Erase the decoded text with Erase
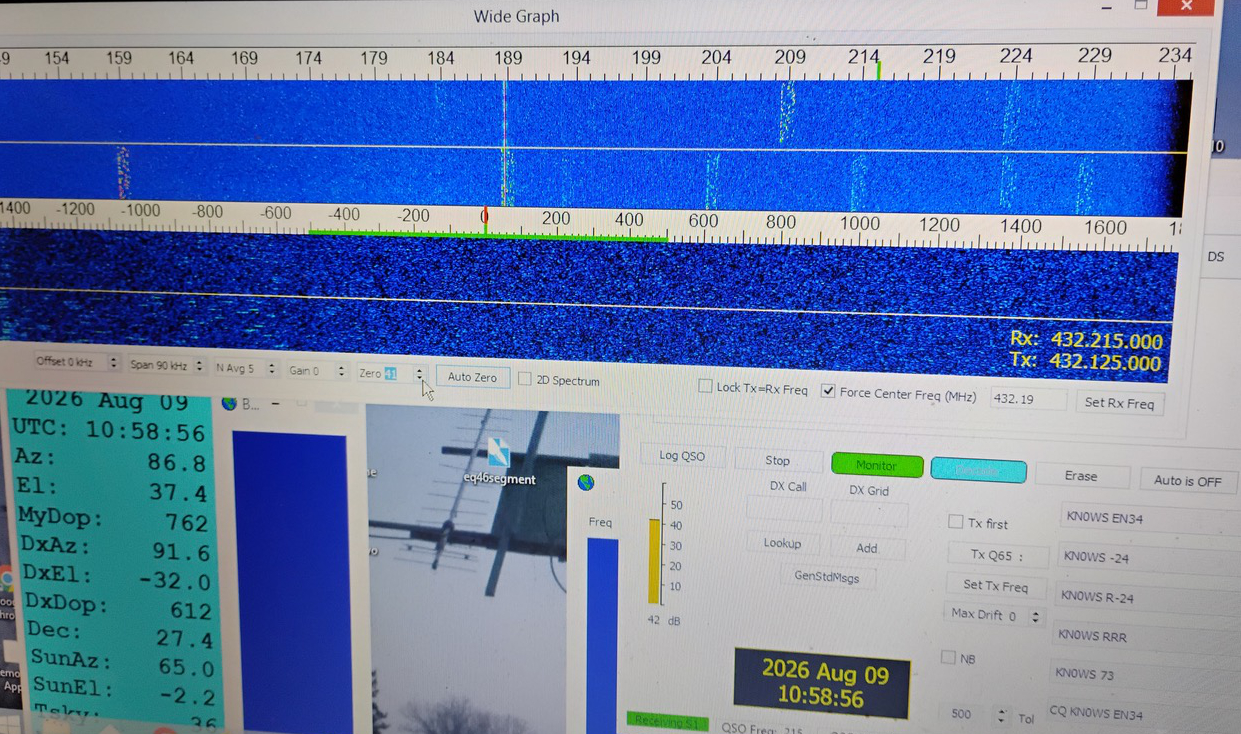 1080,476
